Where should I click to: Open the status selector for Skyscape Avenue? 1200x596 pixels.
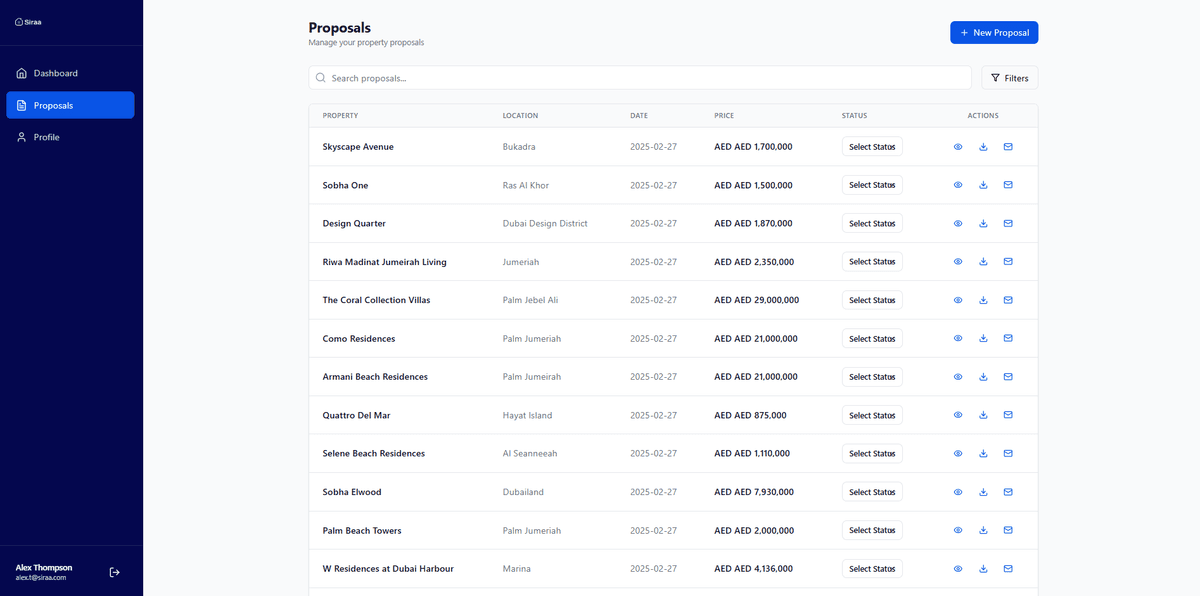pos(871,146)
